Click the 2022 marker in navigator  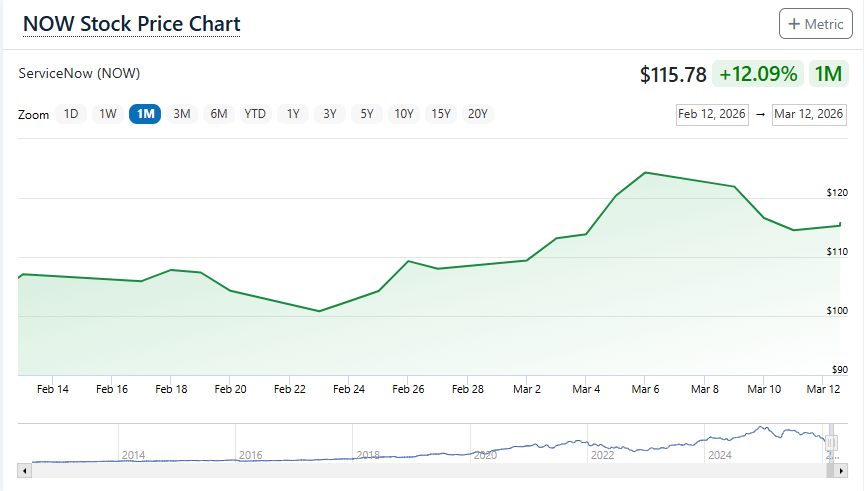[603, 455]
